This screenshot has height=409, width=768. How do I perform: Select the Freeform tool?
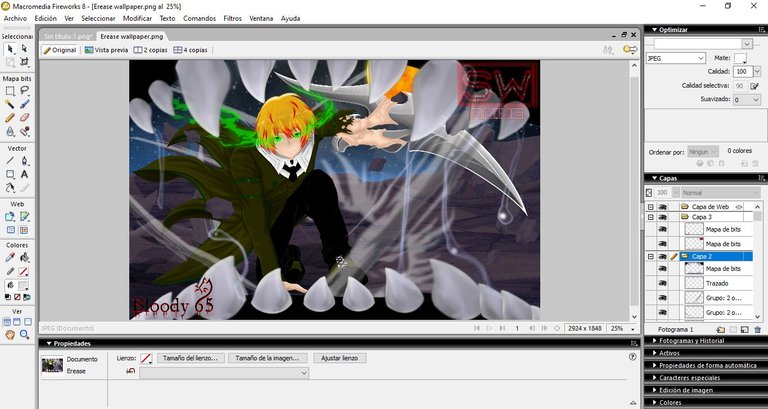[10, 188]
